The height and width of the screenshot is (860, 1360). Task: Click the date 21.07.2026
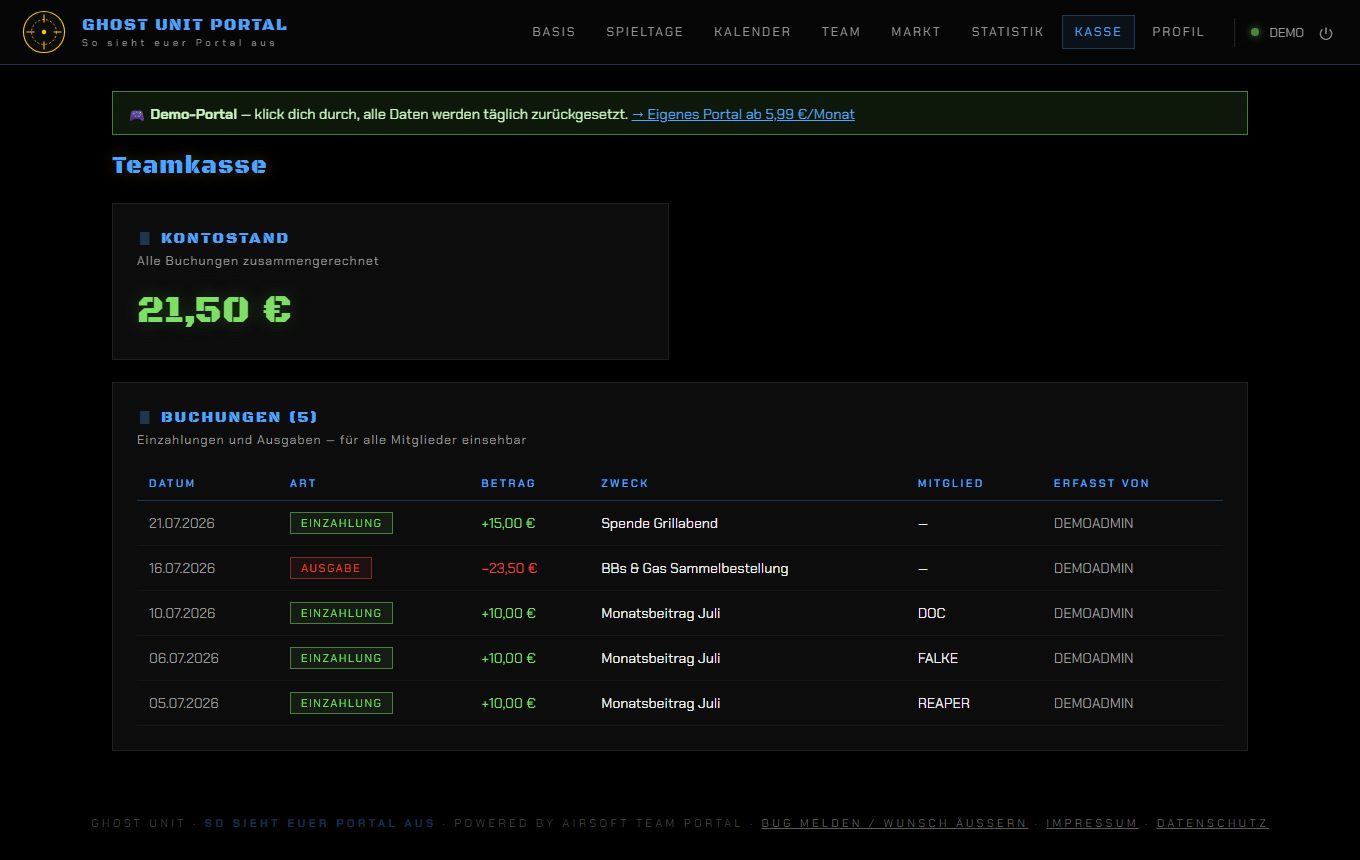[x=182, y=523]
